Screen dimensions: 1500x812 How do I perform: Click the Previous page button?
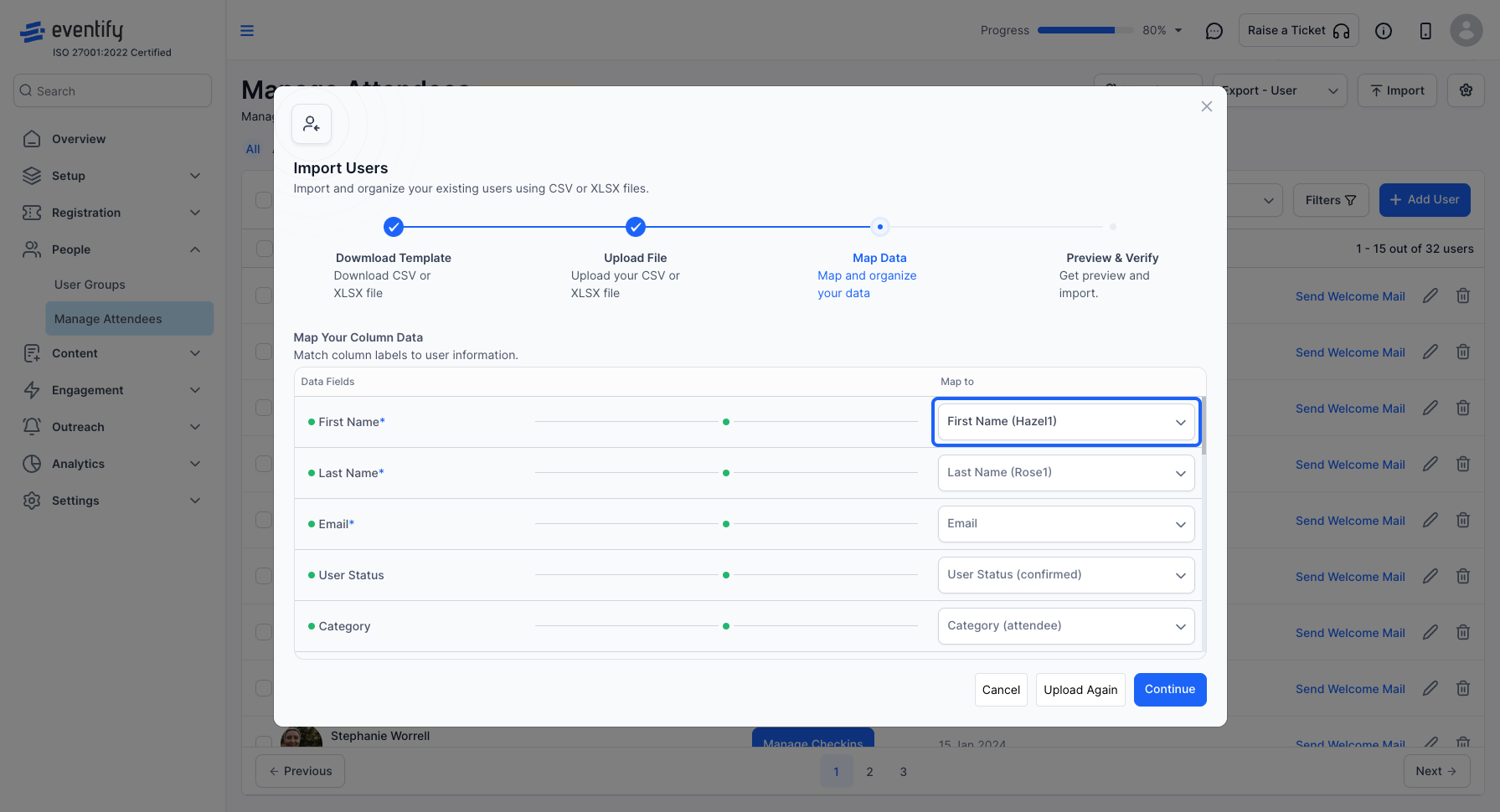pyautogui.click(x=300, y=771)
